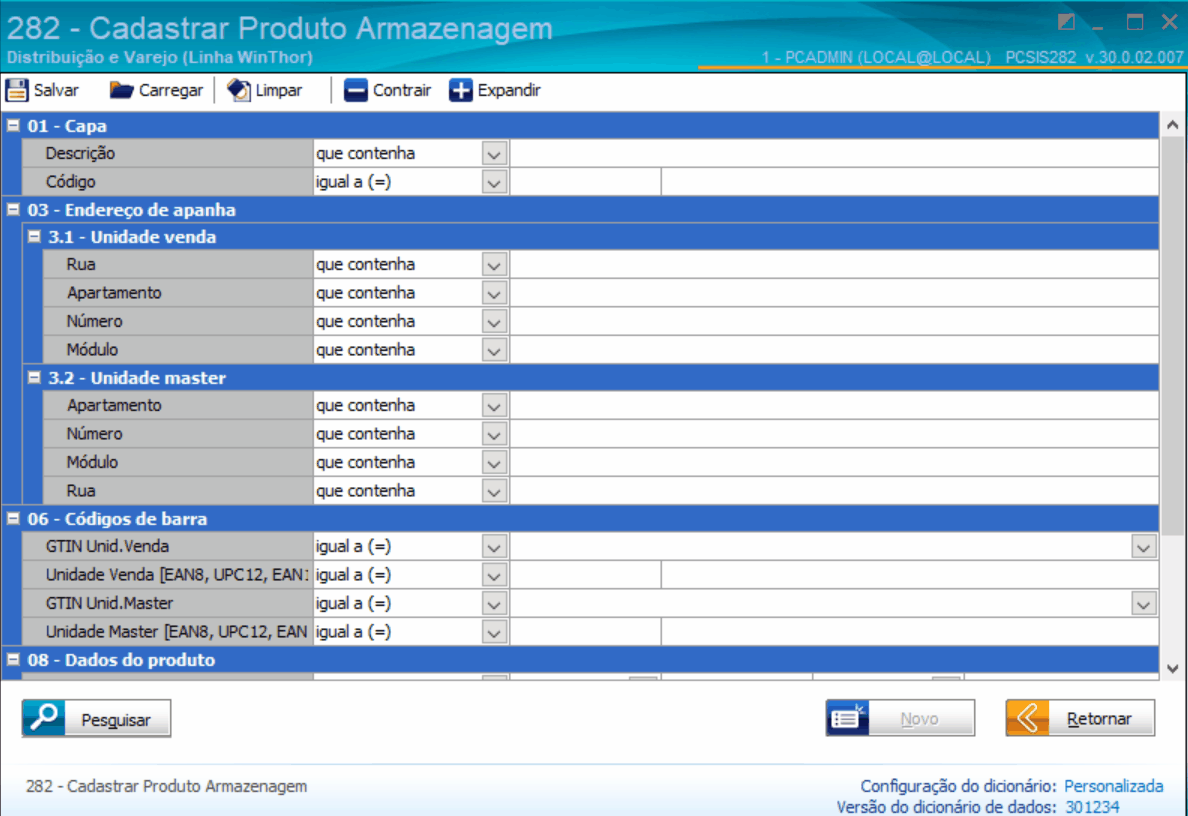Viewport: 1188px width, 816px height.
Task: Click the Retornar button
Action: [x=1080, y=718]
